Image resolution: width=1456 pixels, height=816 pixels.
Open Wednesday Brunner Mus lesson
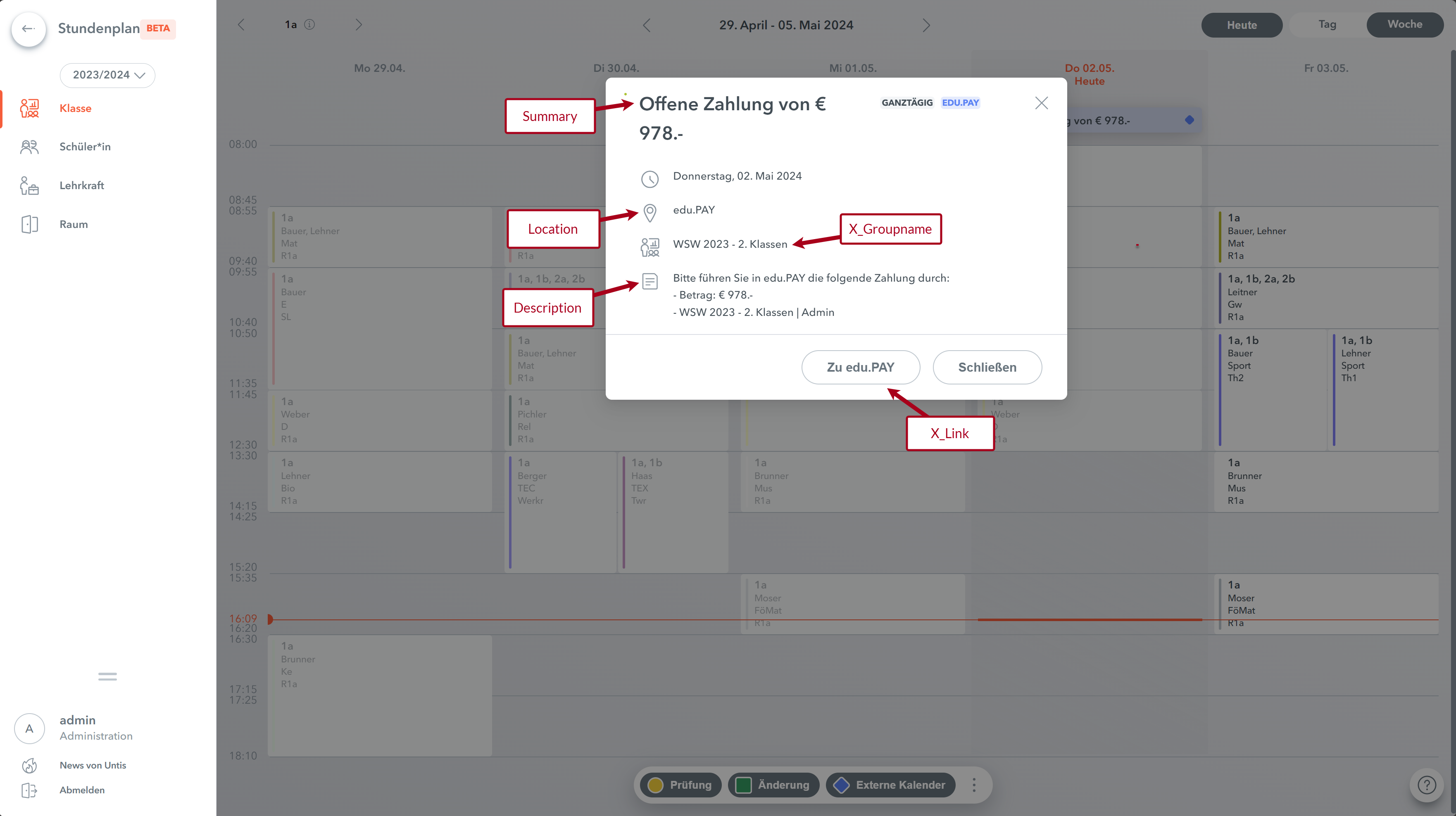(x=853, y=482)
